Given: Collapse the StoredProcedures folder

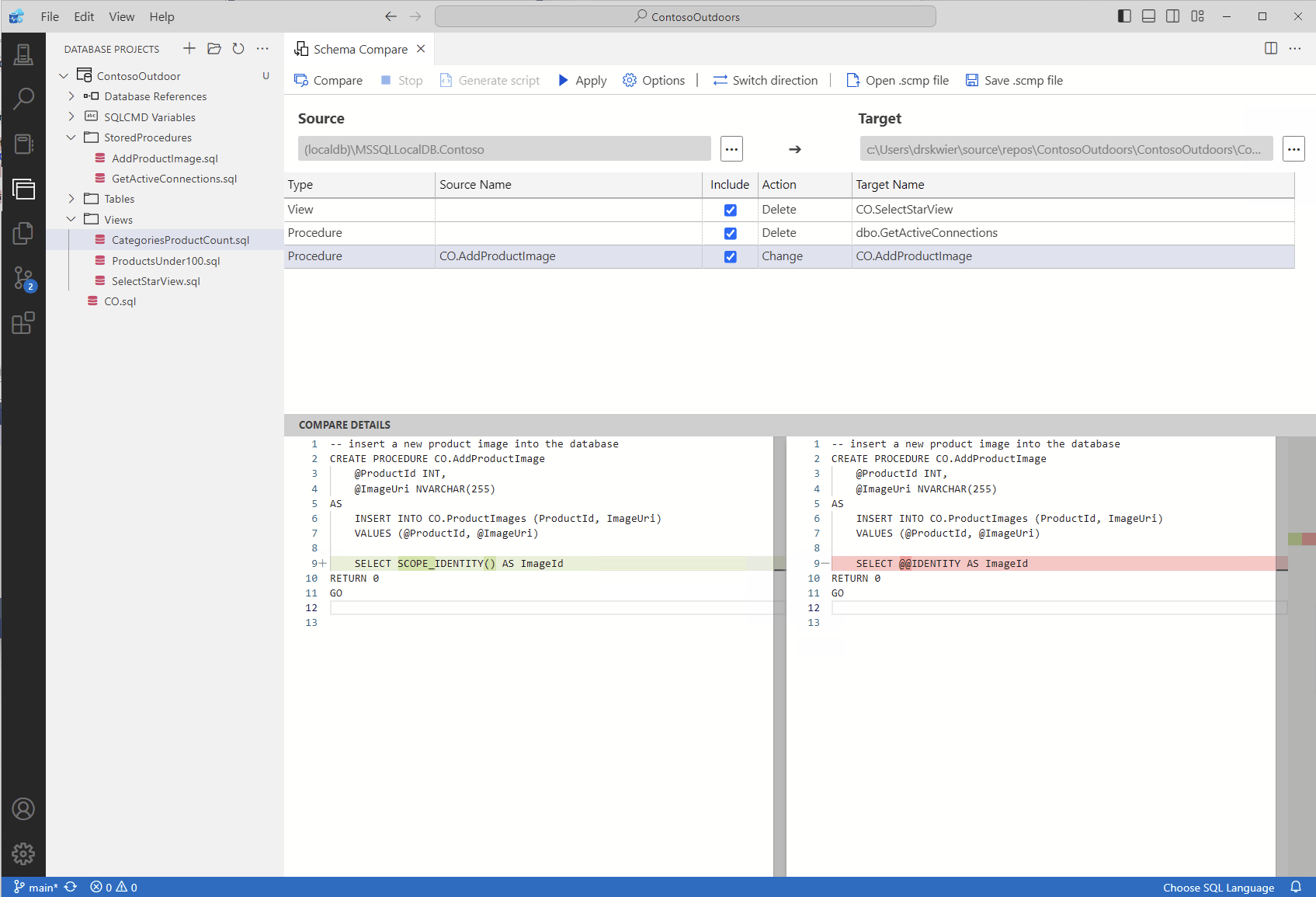Looking at the screenshot, I should click(71, 137).
